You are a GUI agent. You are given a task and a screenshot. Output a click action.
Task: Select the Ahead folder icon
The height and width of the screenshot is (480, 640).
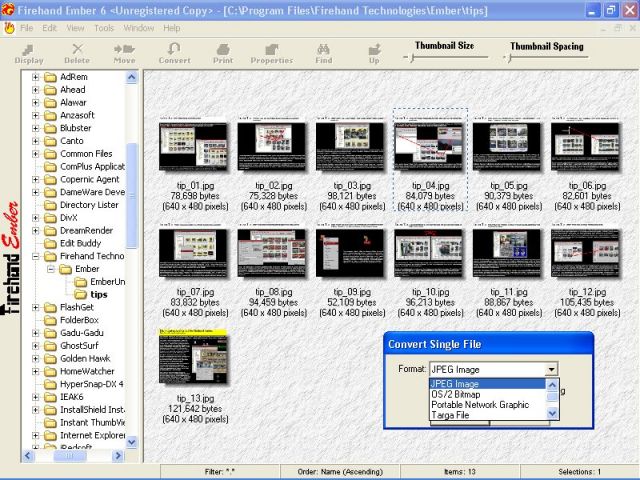pyautogui.click(x=50, y=90)
